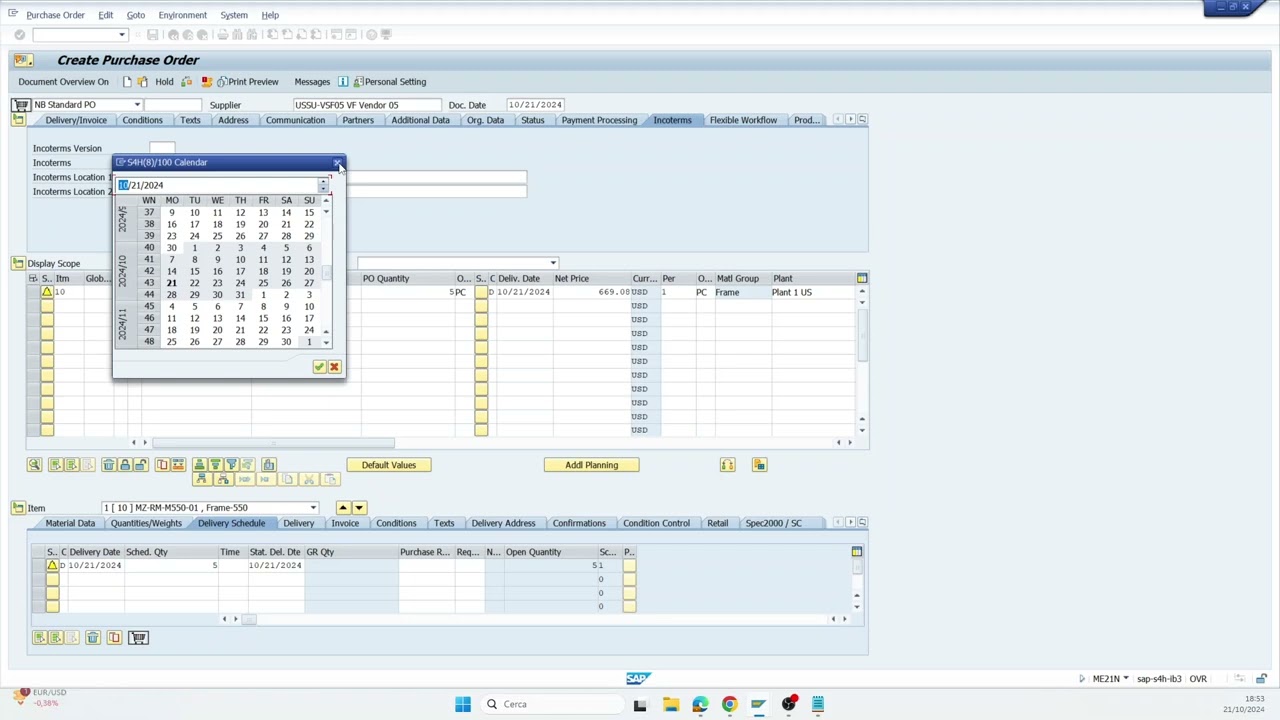Click the Print Preview button
This screenshot has width=1280, height=720.
point(246,82)
